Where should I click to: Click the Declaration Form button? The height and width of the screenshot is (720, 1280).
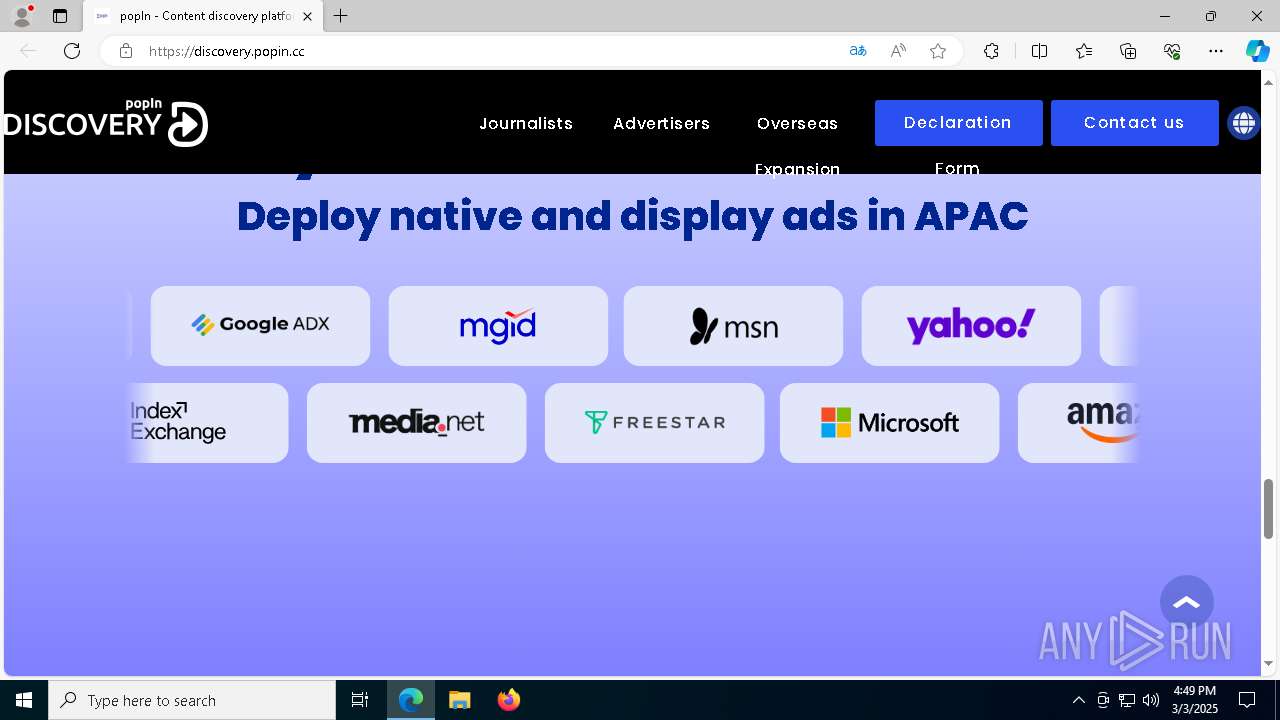pos(958,123)
